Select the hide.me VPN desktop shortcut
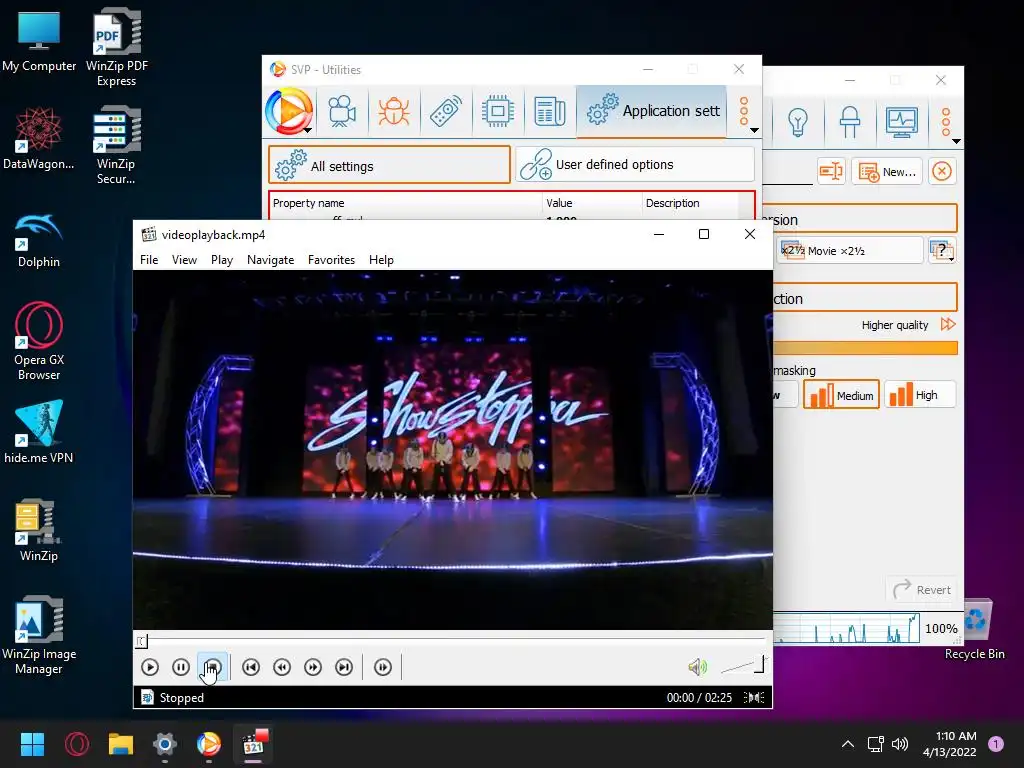This screenshot has height=768, width=1024. tap(39, 431)
